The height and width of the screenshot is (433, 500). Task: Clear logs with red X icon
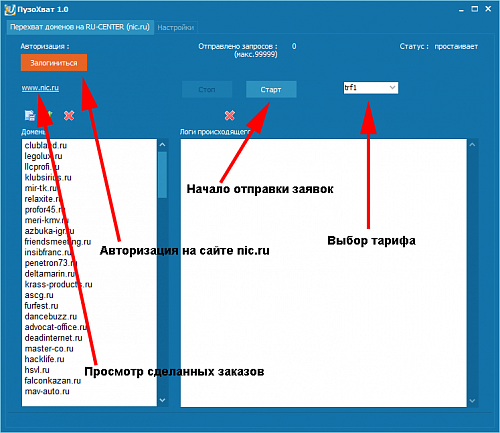click(x=230, y=116)
